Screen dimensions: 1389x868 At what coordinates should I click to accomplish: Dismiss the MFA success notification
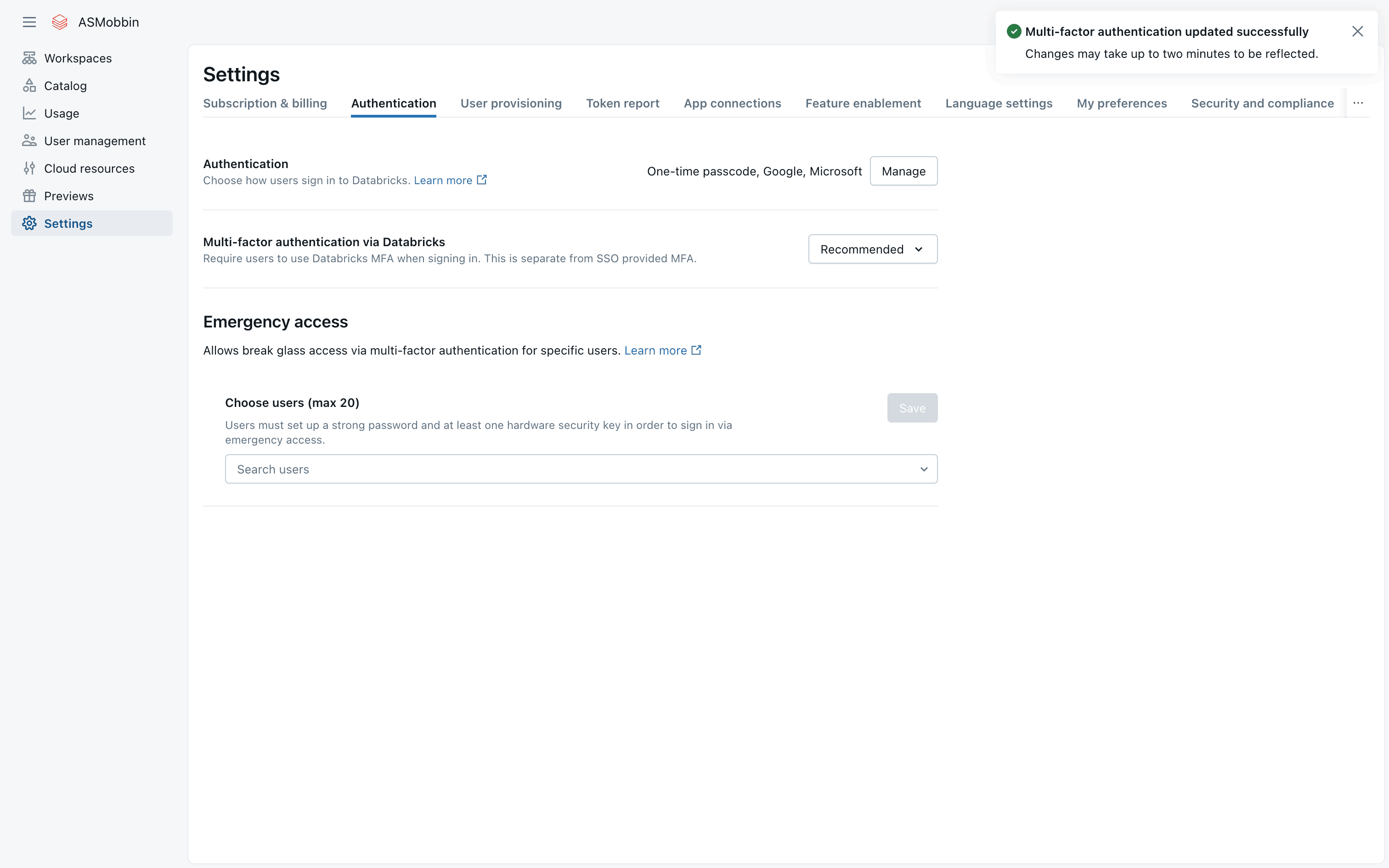[x=1357, y=32]
